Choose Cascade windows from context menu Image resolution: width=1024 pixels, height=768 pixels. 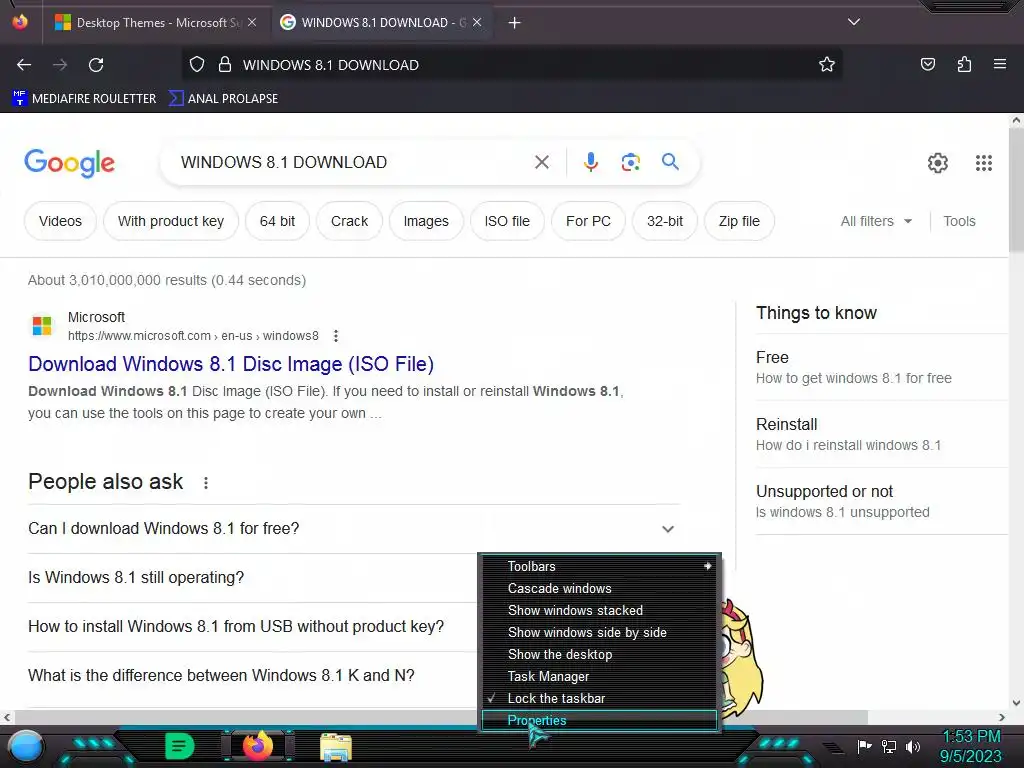pos(598,588)
